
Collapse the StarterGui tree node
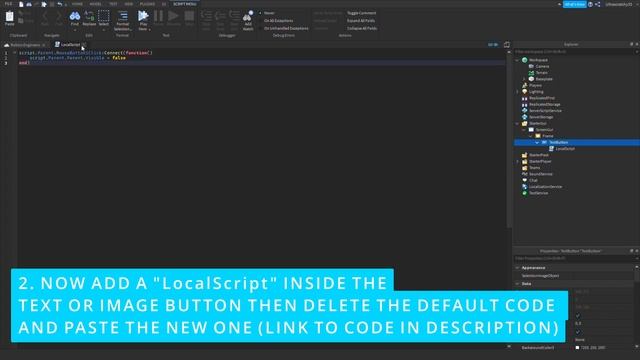point(518,123)
